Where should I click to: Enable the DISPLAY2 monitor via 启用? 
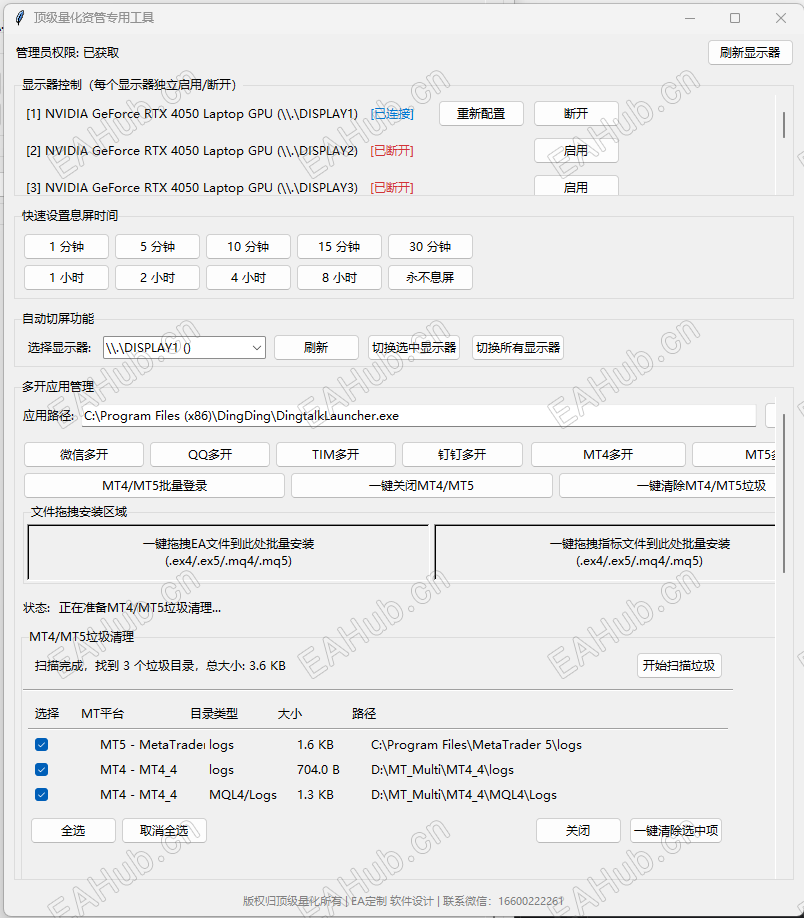576,150
